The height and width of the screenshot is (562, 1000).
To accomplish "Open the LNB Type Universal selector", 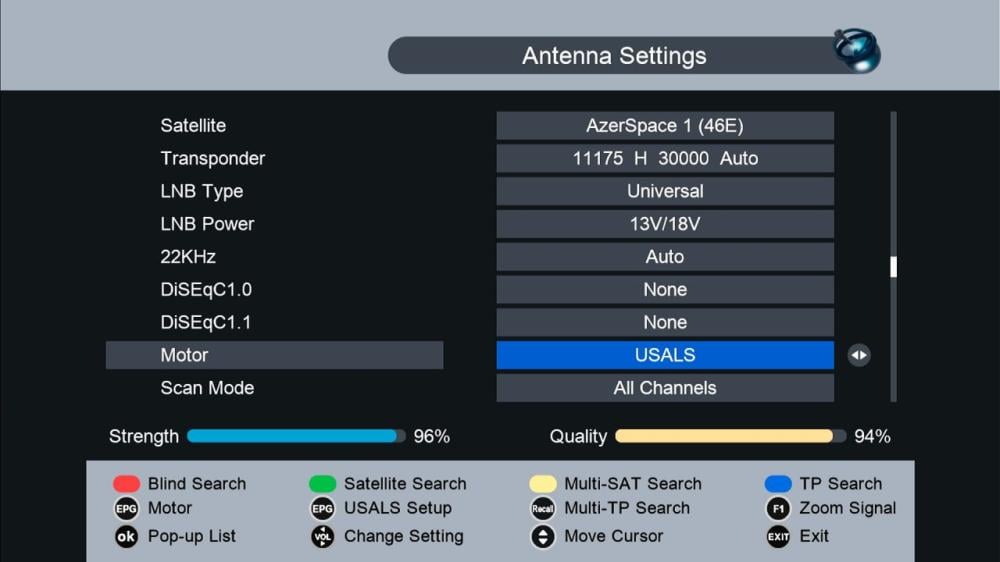I will (665, 191).
